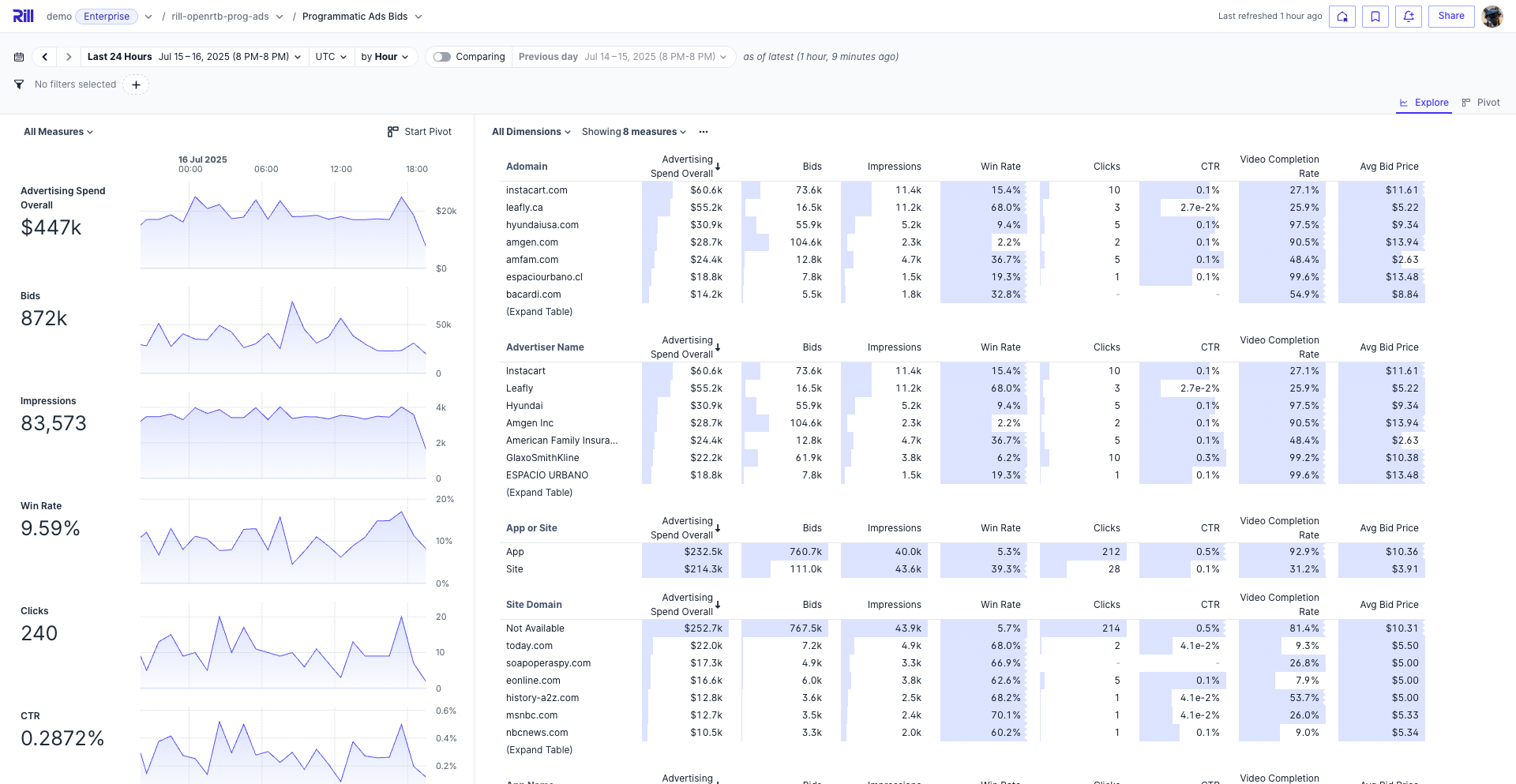Click the home icon in the header
The image size is (1516, 784).
(x=1342, y=17)
